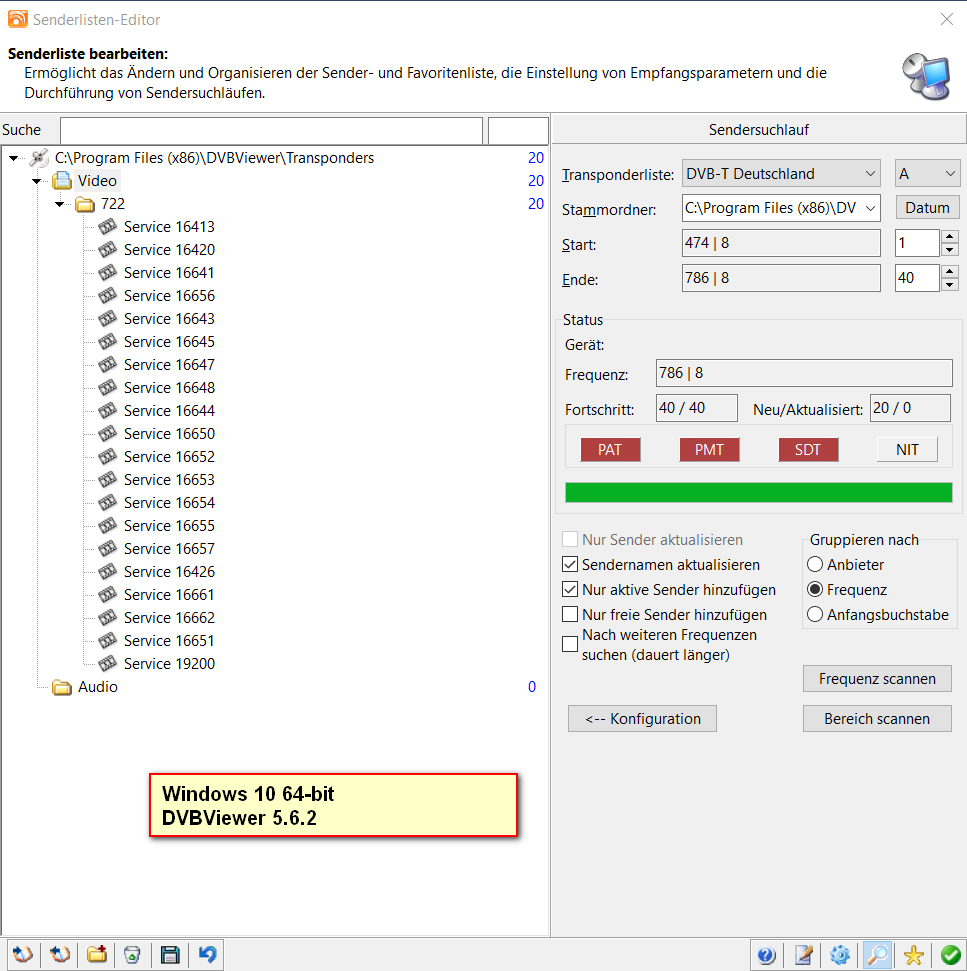Image resolution: width=967 pixels, height=971 pixels.
Task: Click the recycle bin delete icon
Action: tap(132, 954)
